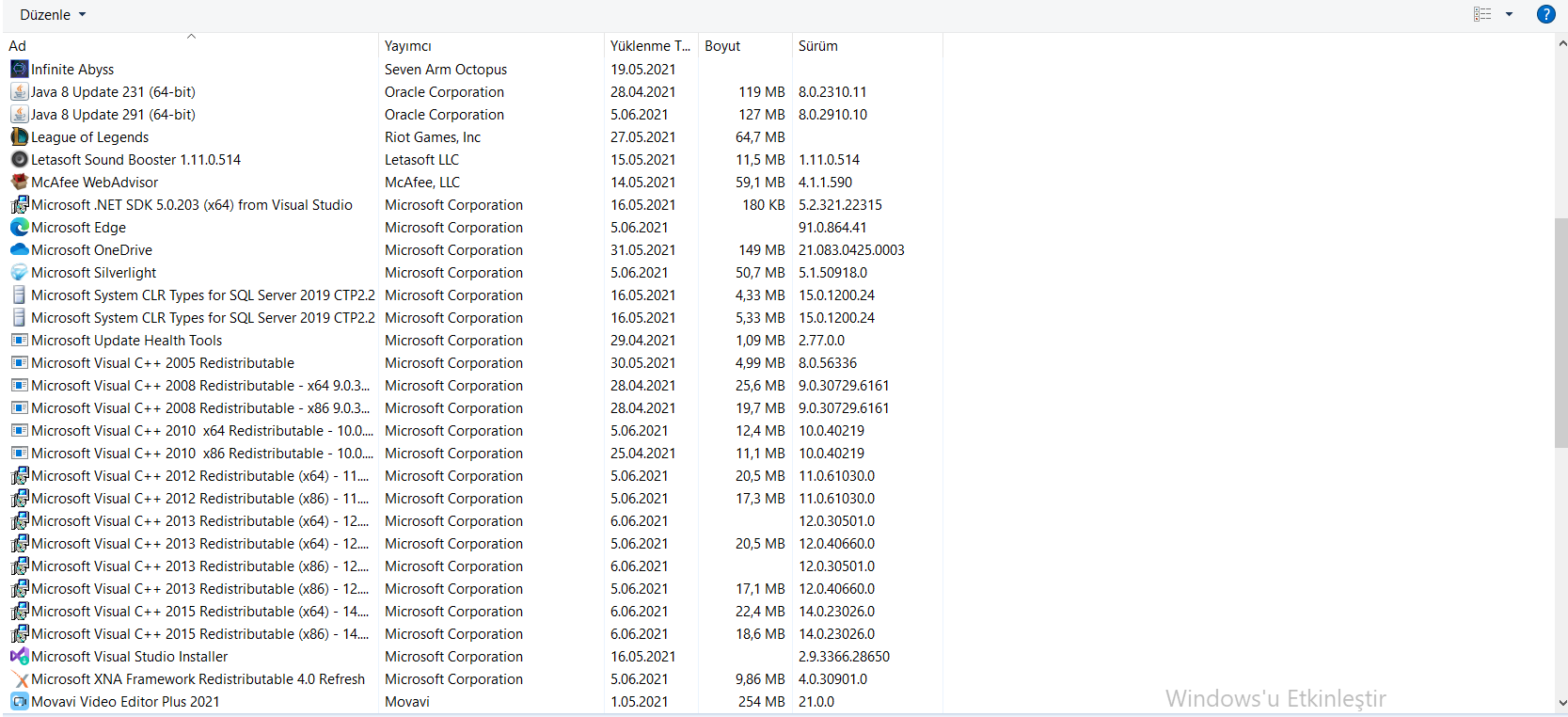Select the "29.04.2021" install date
The image size is (1568, 717).
[x=643, y=340]
